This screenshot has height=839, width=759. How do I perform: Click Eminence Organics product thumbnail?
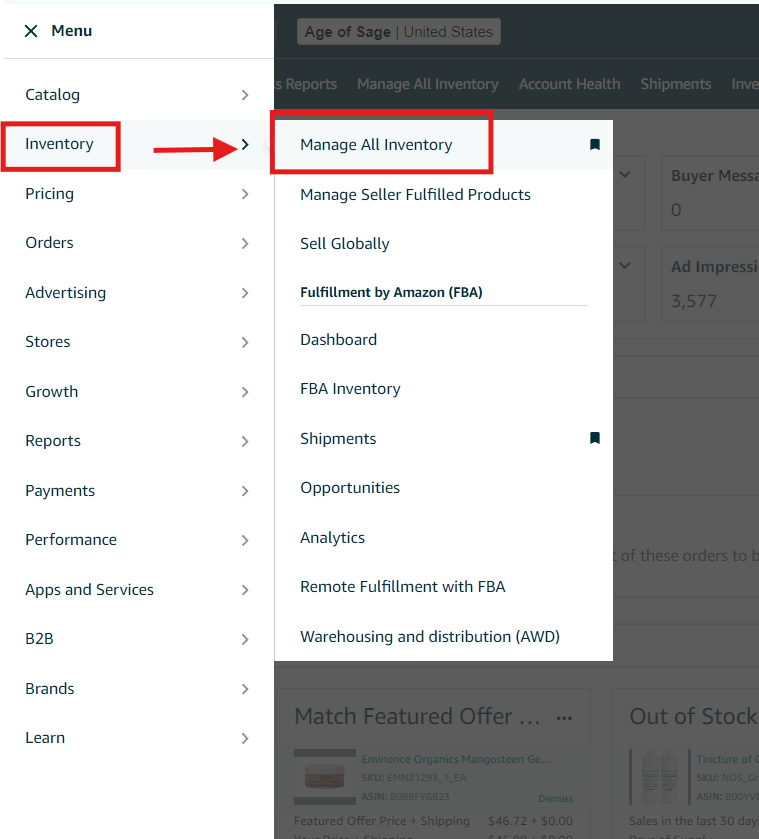(x=325, y=775)
